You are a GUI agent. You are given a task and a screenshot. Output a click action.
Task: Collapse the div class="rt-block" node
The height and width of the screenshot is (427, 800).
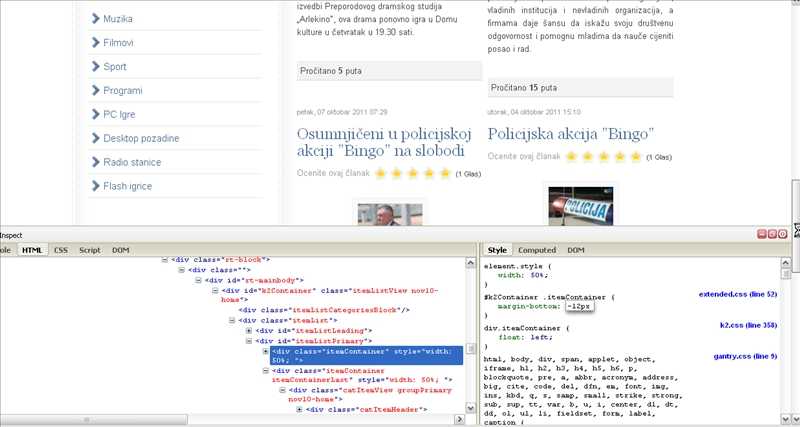pyautogui.click(x=164, y=260)
